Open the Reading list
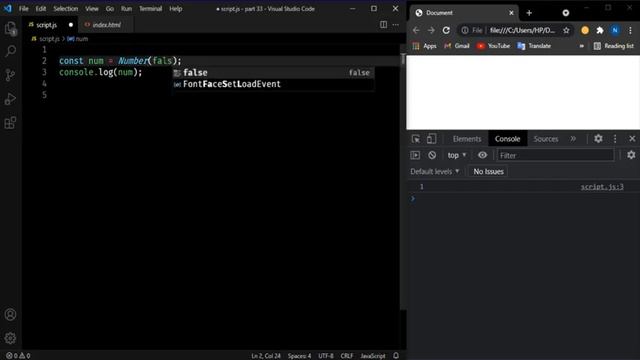The image size is (640, 360). pos(613,46)
